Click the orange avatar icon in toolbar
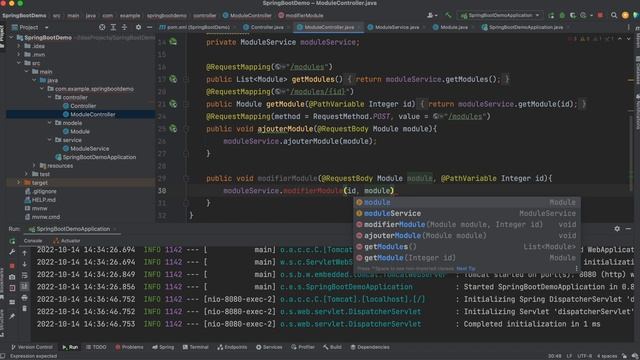640x360 pixels. pos(625,16)
